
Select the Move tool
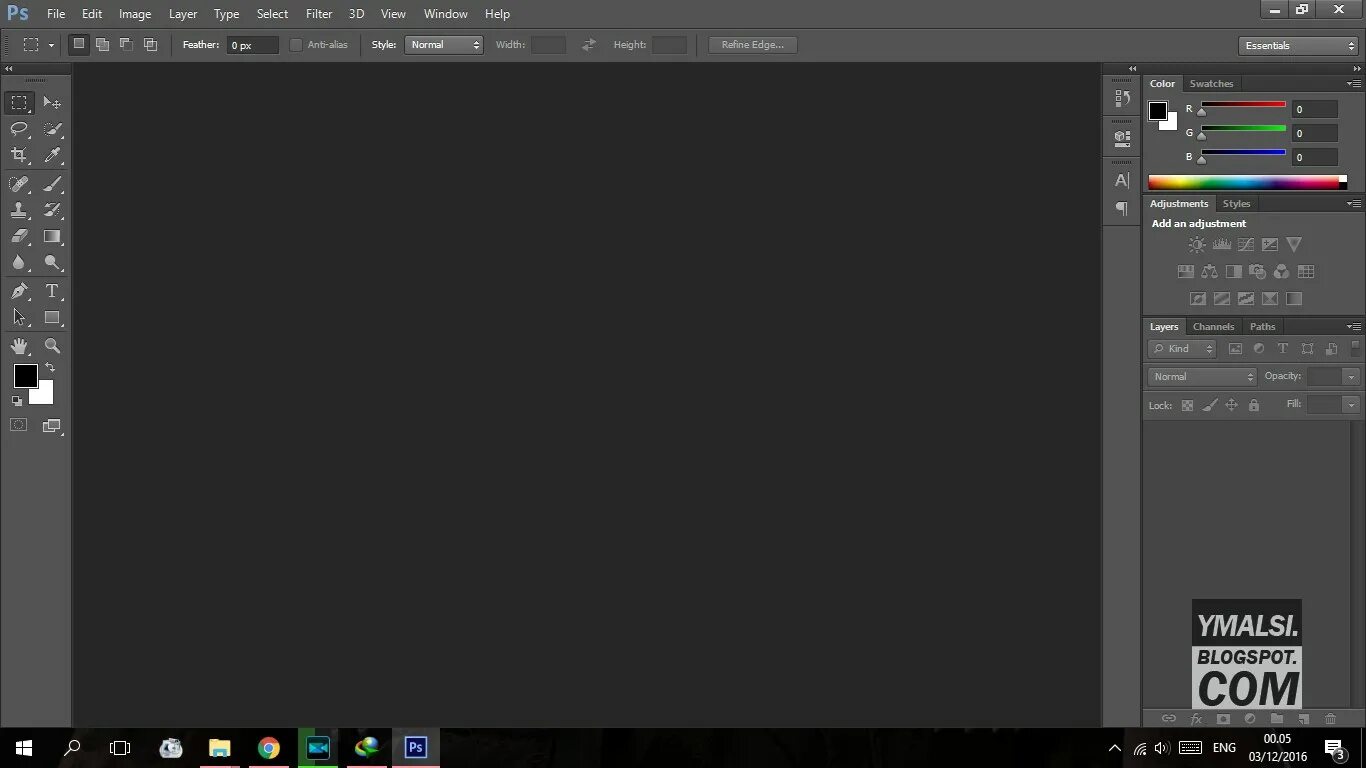click(x=52, y=103)
